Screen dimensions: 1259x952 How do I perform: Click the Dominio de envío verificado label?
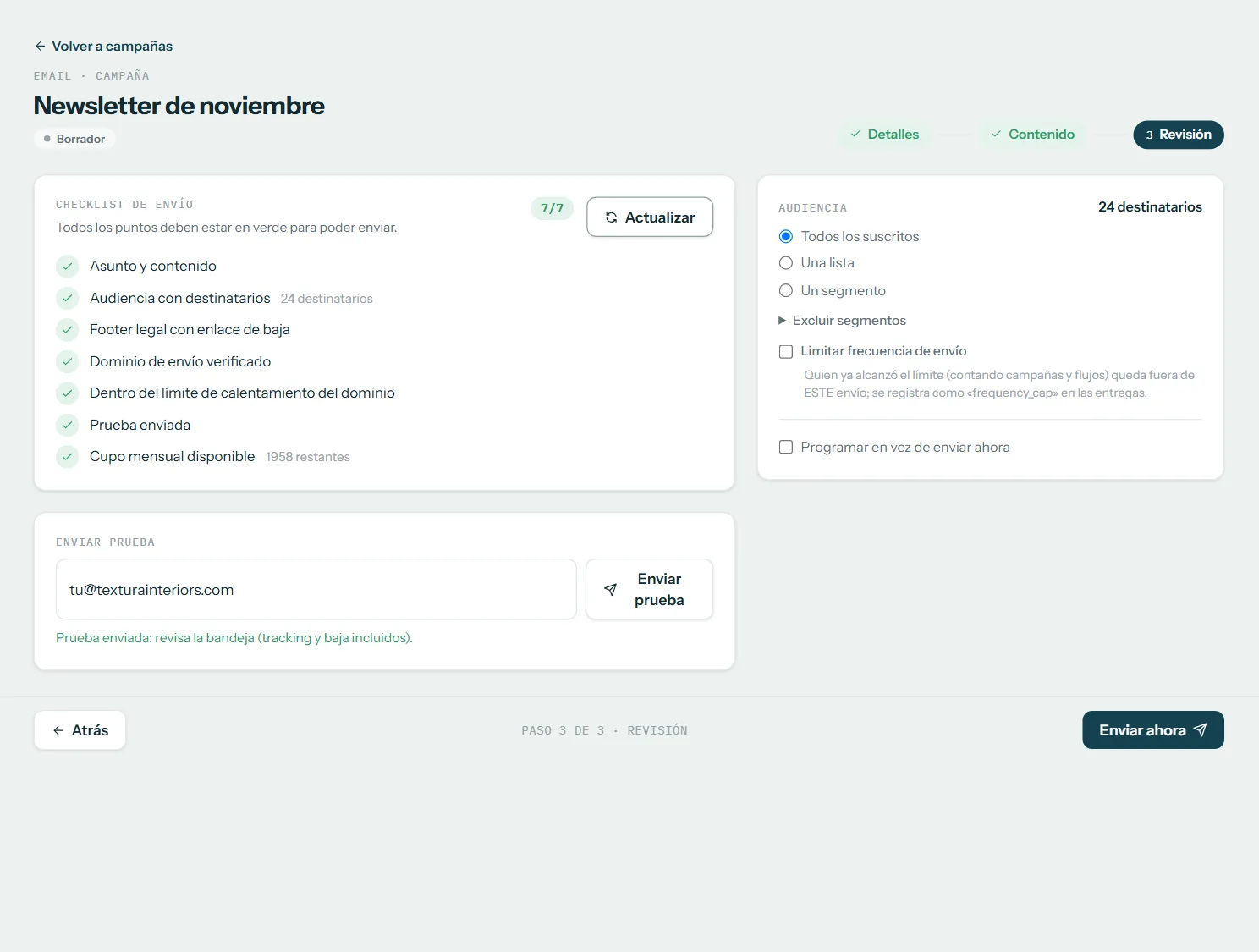(180, 361)
